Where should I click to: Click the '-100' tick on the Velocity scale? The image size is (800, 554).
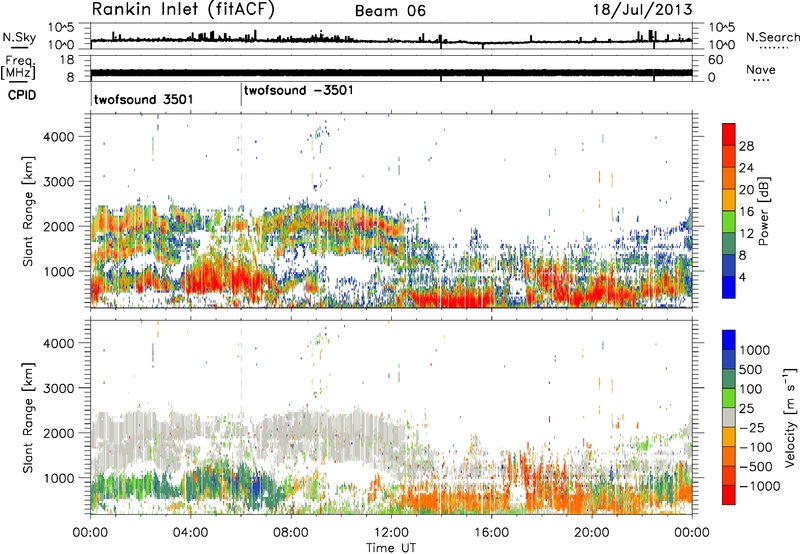point(756,447)
